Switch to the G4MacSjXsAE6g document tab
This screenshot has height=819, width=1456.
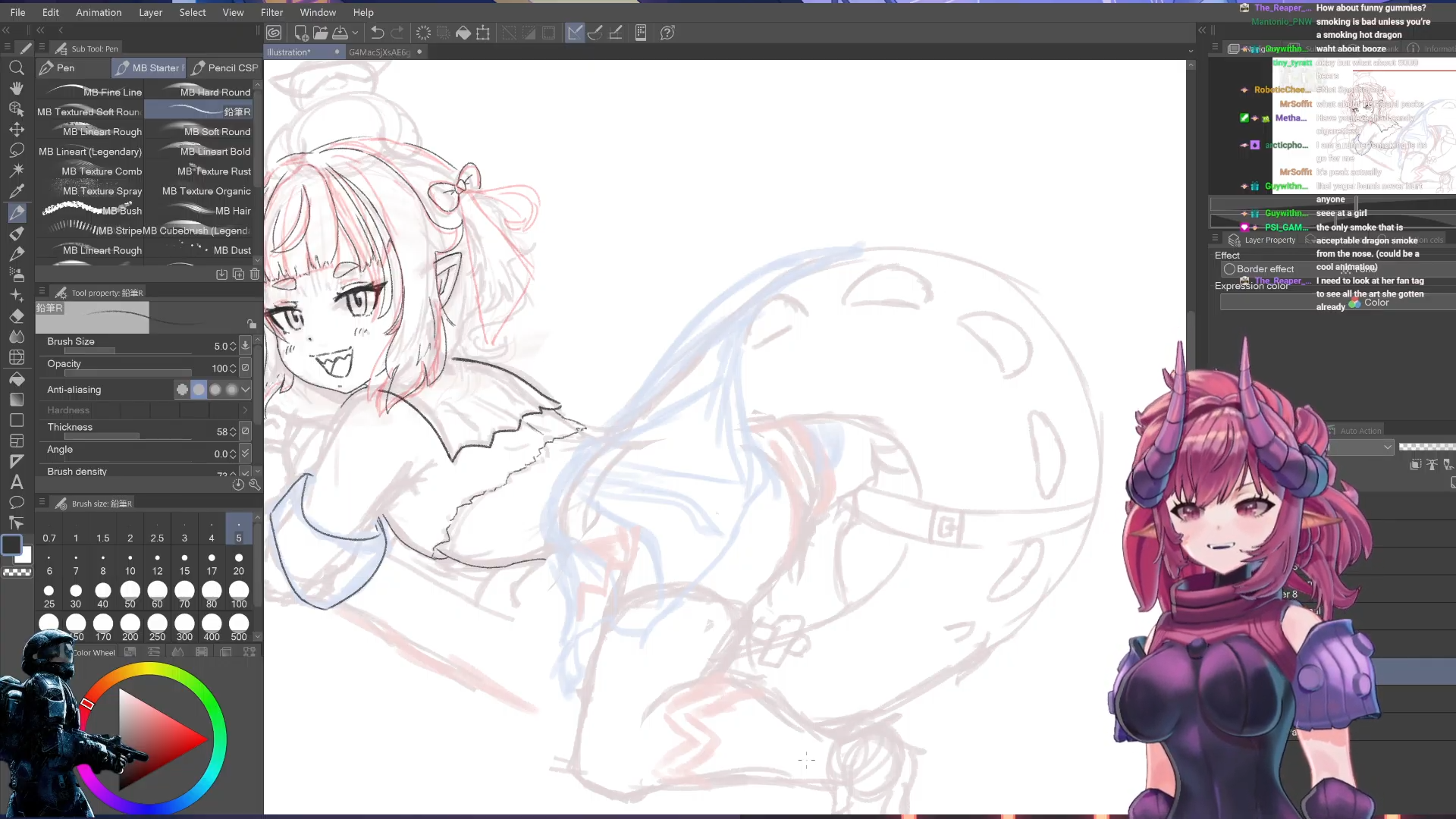point(379,52)
